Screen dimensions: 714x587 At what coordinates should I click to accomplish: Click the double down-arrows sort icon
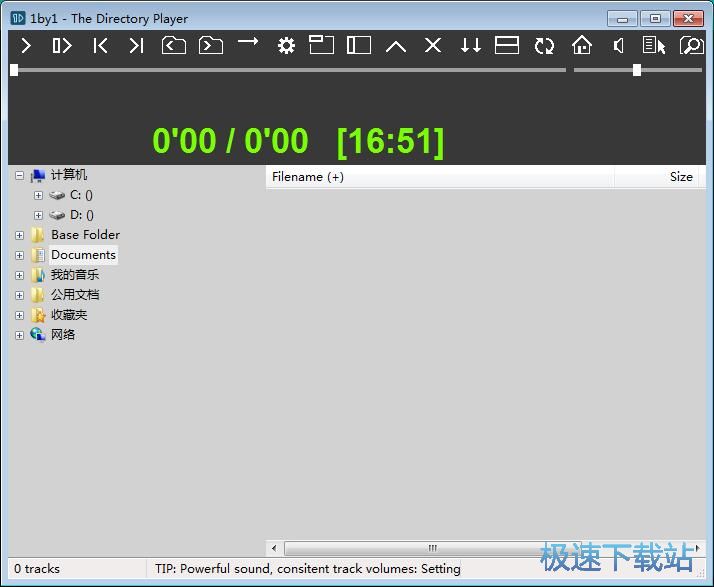click(470, 46)
